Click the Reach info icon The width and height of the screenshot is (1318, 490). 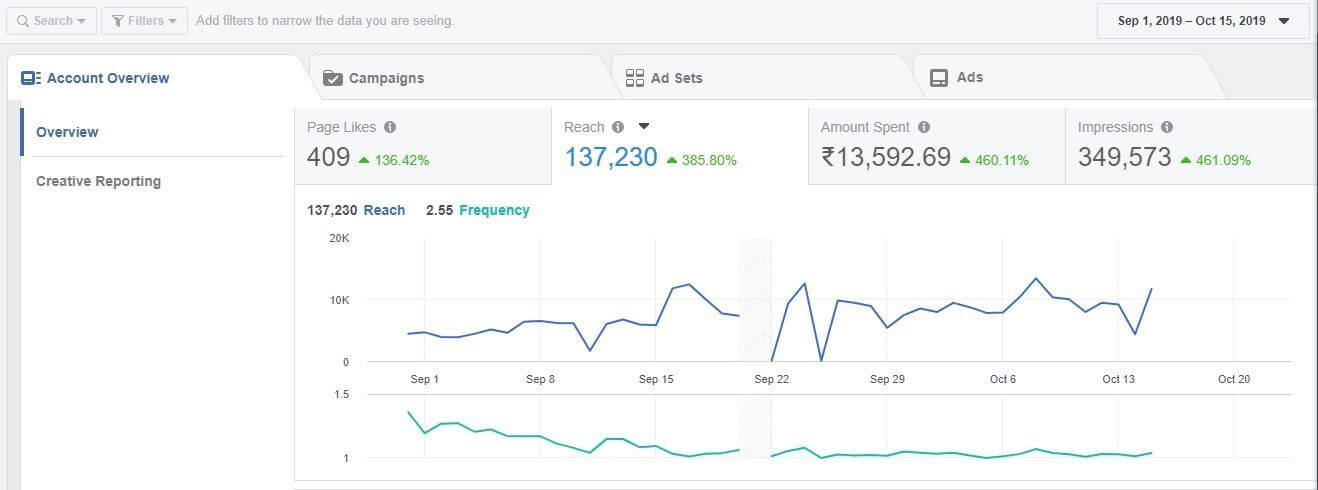(618, 127)
